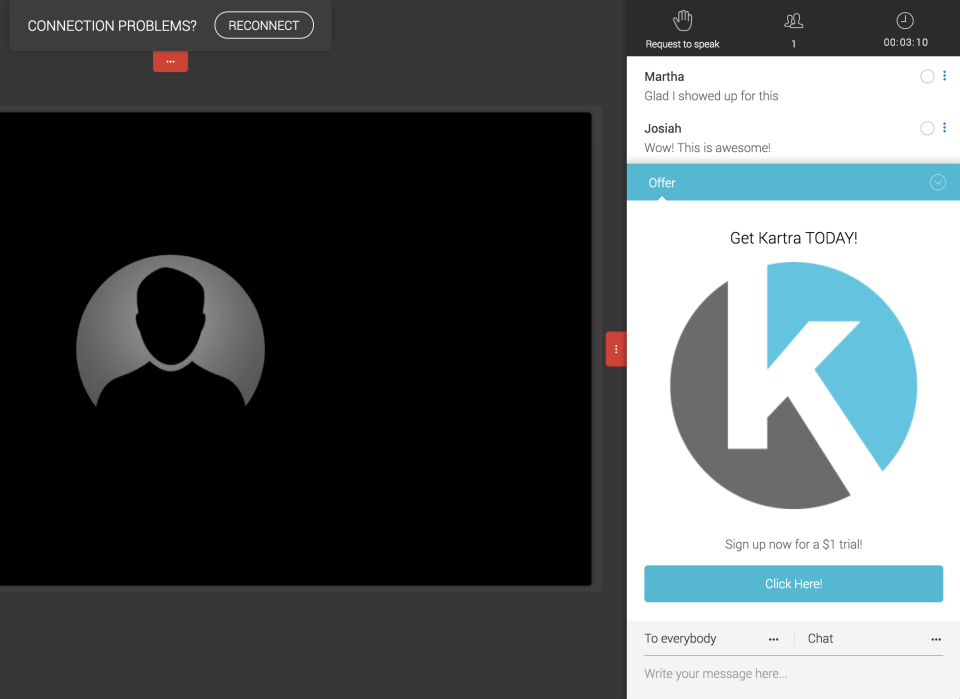Open the Chat options ellipsis menu
The width and height of the screenshot is (960, 699).
(936, 638)
